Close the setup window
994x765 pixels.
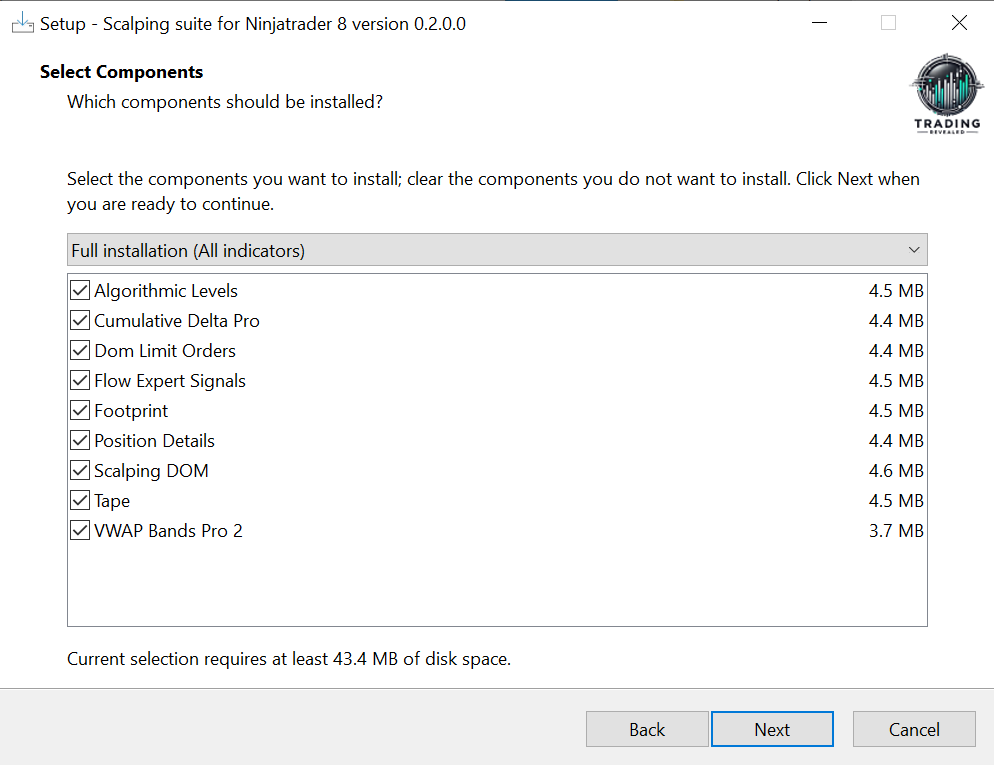pyautogui.click(x=959, y=23)
